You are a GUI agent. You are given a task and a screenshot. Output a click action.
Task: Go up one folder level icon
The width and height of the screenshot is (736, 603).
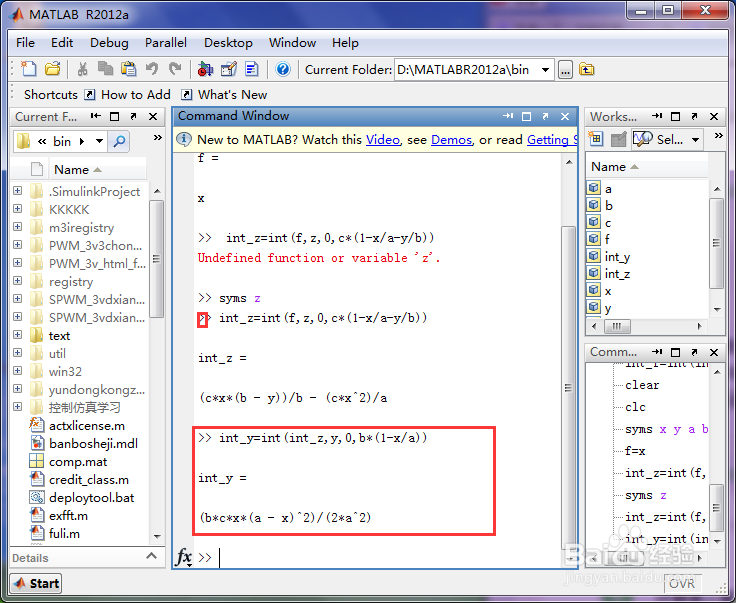tap(587, 70)
